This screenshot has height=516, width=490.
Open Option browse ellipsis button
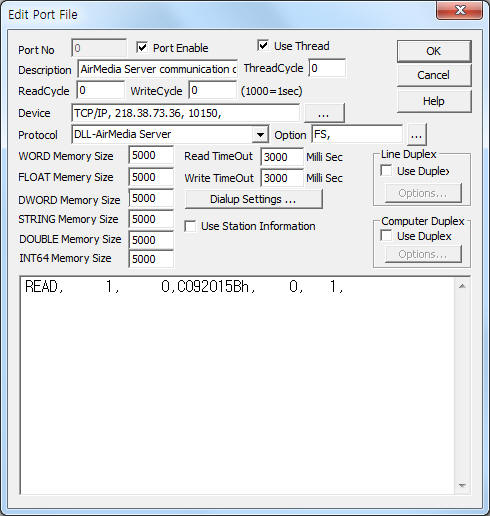point(416,135)
